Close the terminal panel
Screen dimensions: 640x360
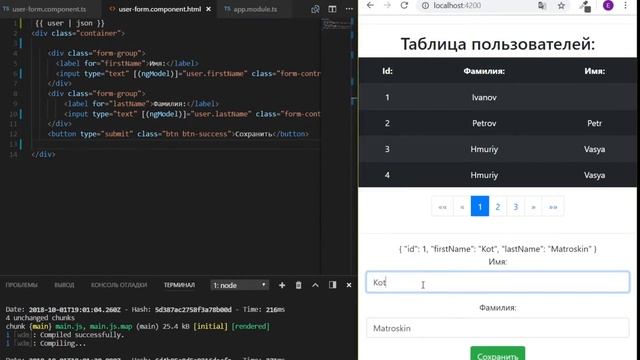(349, 285)
